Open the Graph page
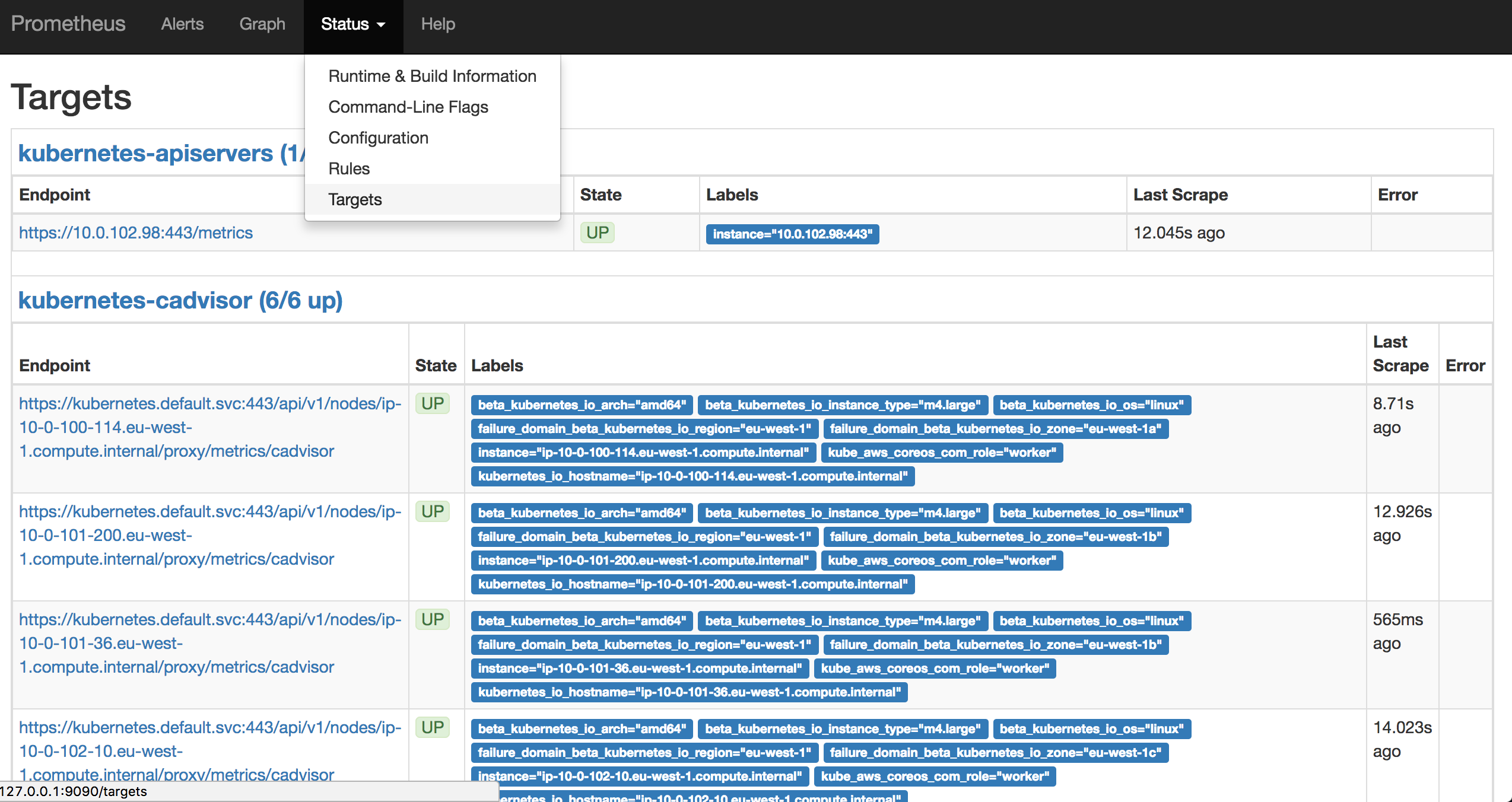This screenshot has width=1512, height=802. (262, 24)
